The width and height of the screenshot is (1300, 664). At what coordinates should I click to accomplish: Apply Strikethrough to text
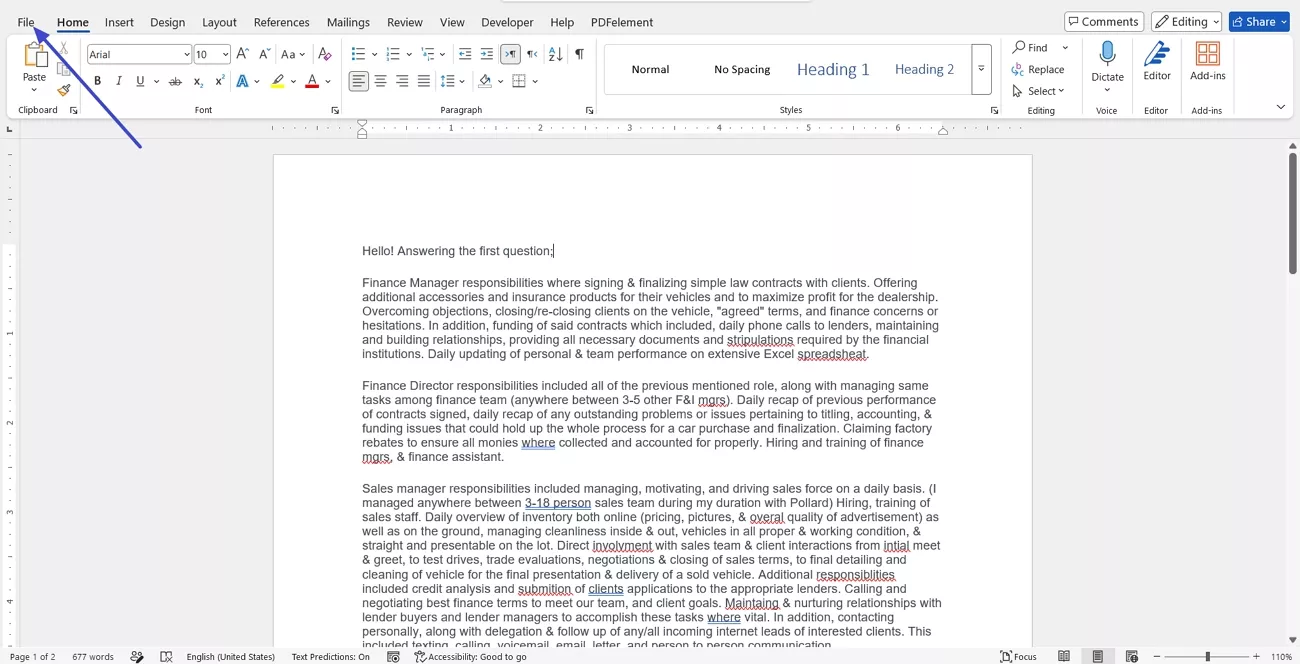coord(175,81)
